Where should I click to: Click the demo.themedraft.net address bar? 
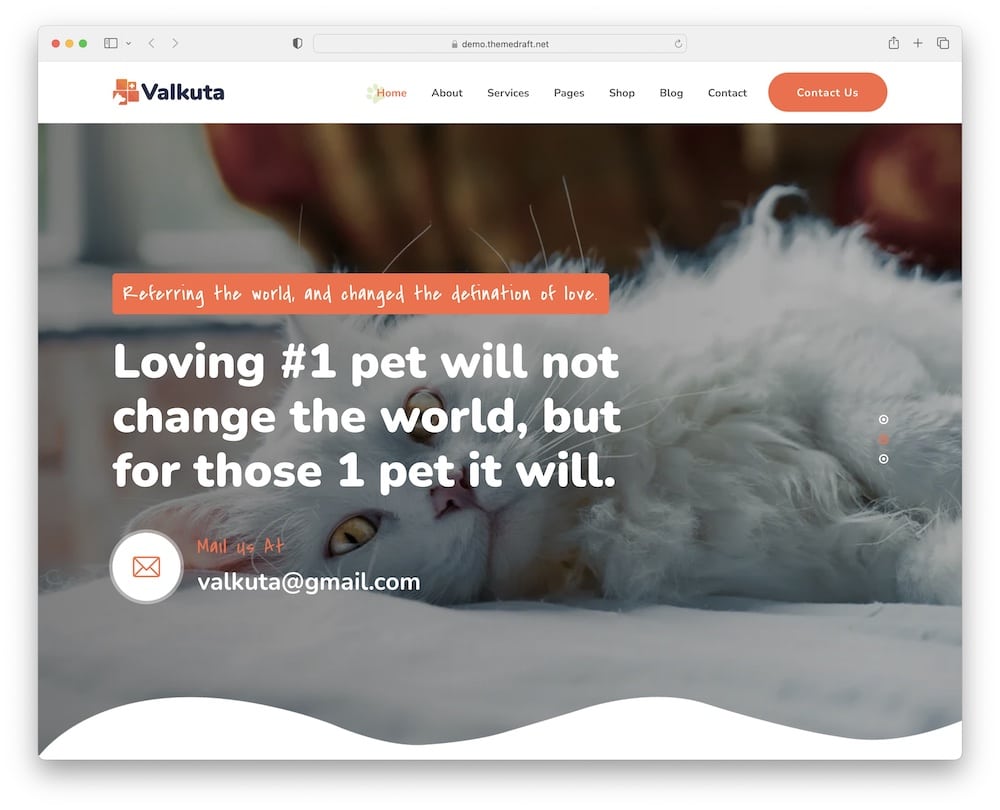[x=500, y=43]
